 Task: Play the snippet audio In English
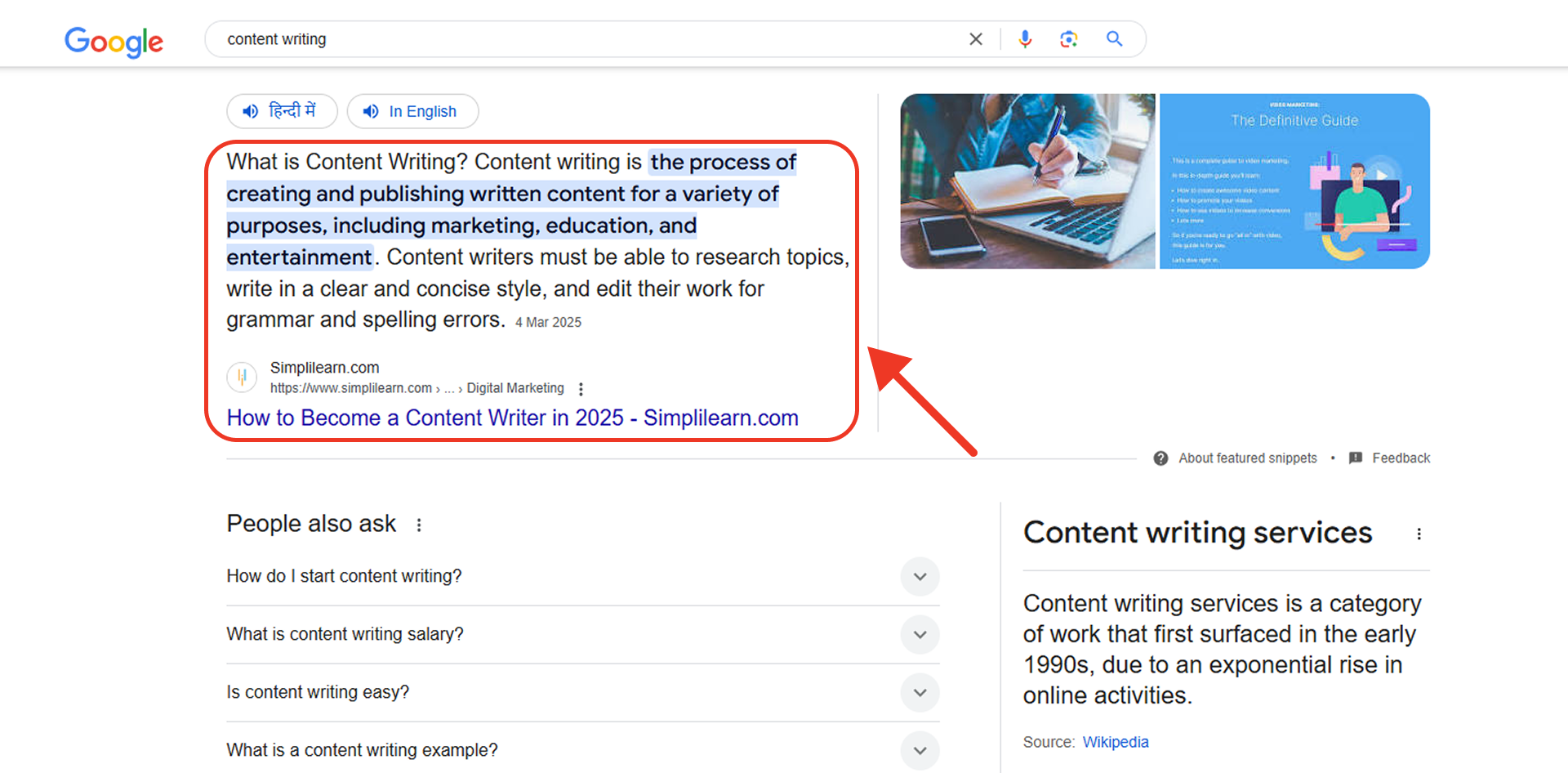(x=412, y=111)
